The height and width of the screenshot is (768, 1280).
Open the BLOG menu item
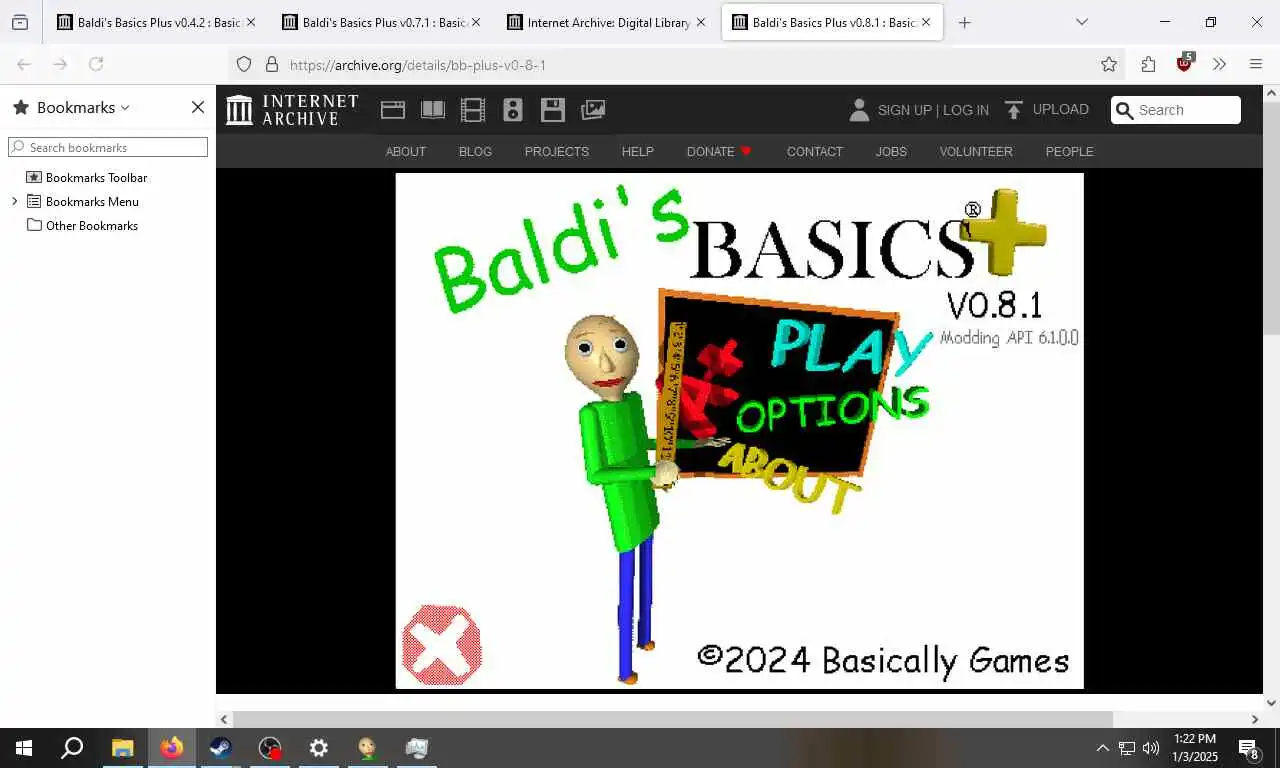coord(475,151)
